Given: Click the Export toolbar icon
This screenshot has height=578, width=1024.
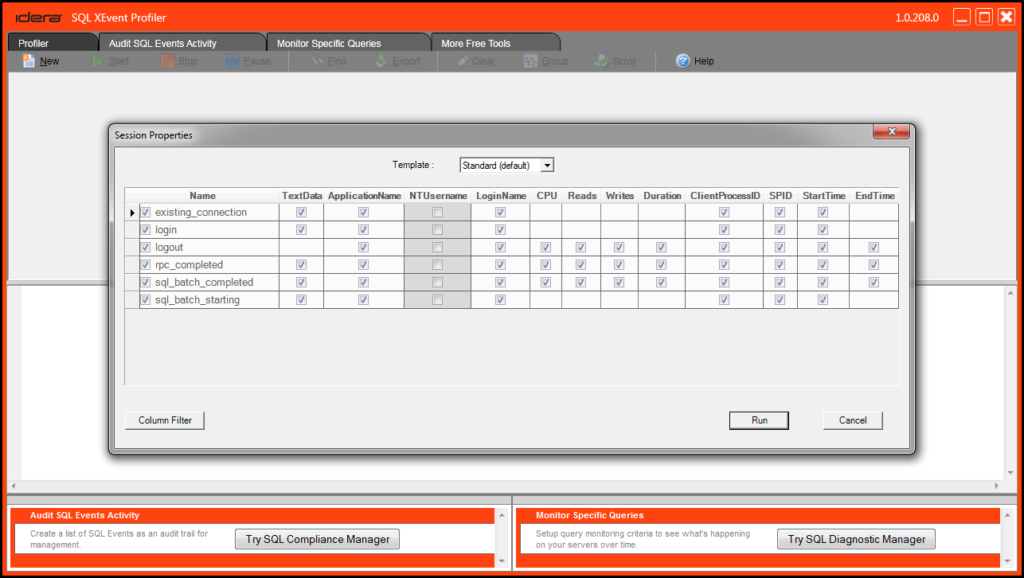Looking at the screenshot, I should pos(381,61).
